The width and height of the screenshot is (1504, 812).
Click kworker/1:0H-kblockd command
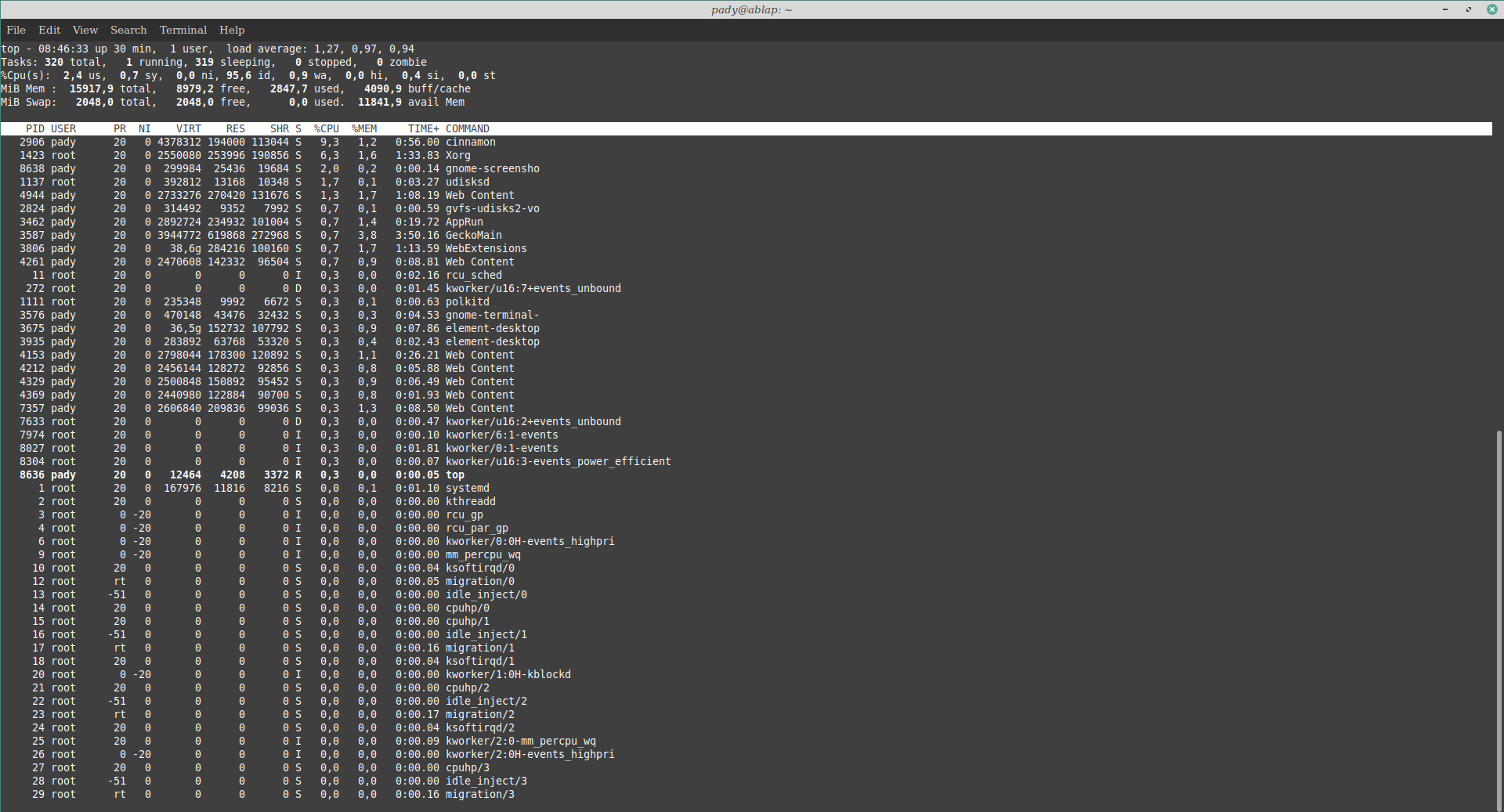508,674
